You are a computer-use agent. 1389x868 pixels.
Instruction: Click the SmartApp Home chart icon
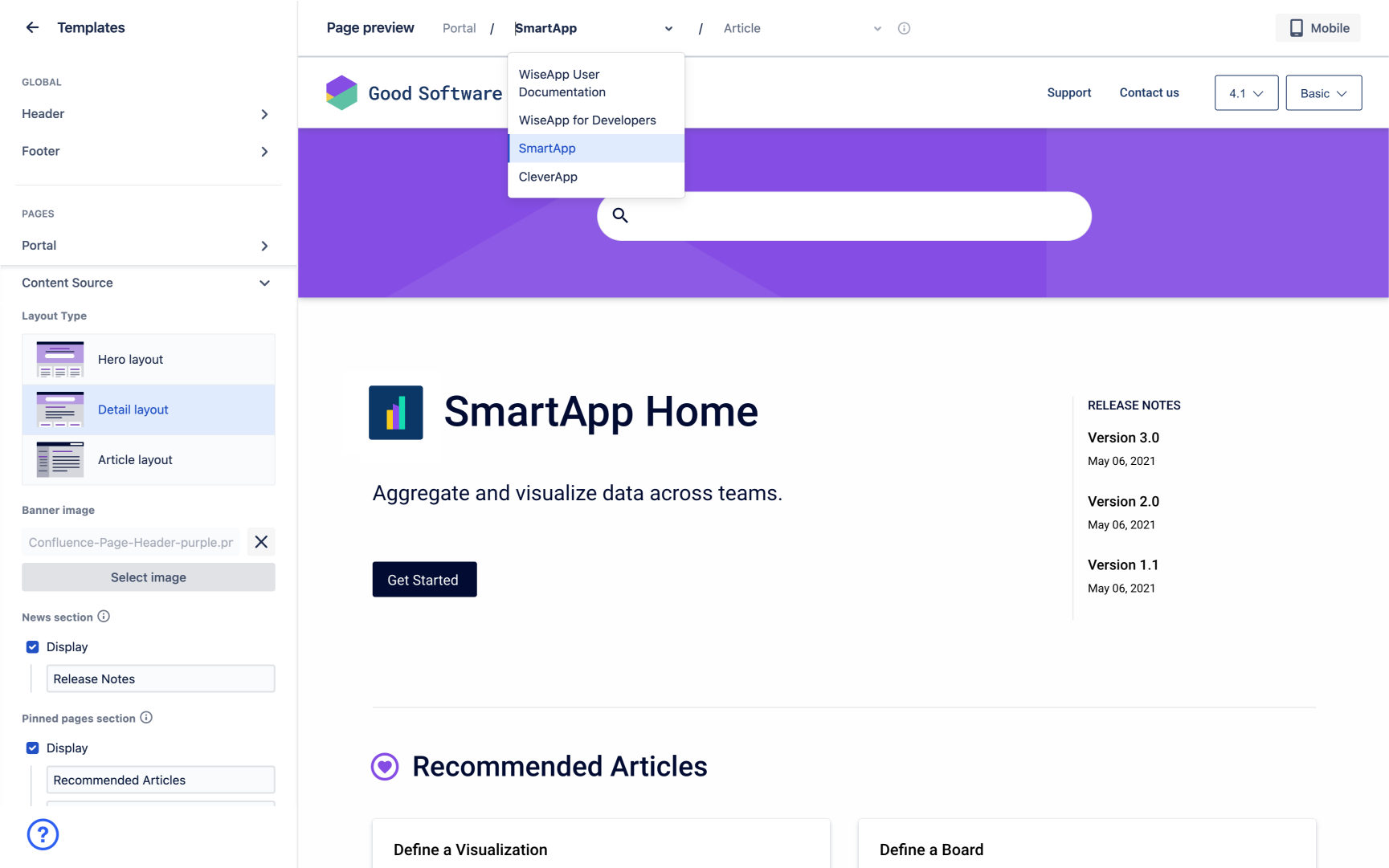click(x=395, y=413)
